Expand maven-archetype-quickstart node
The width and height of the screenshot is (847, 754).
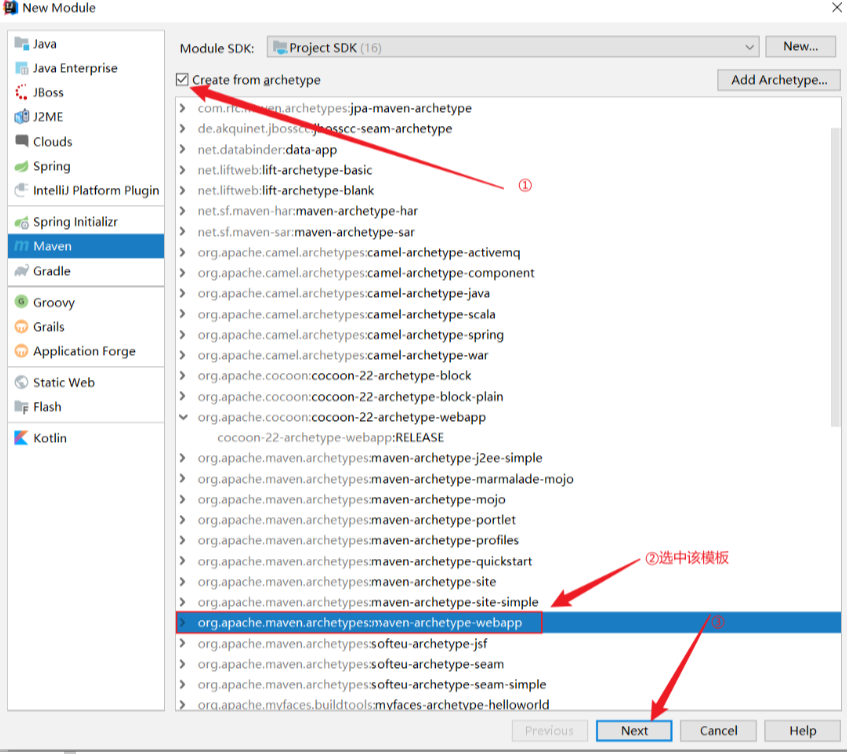(x=183, y=561)
